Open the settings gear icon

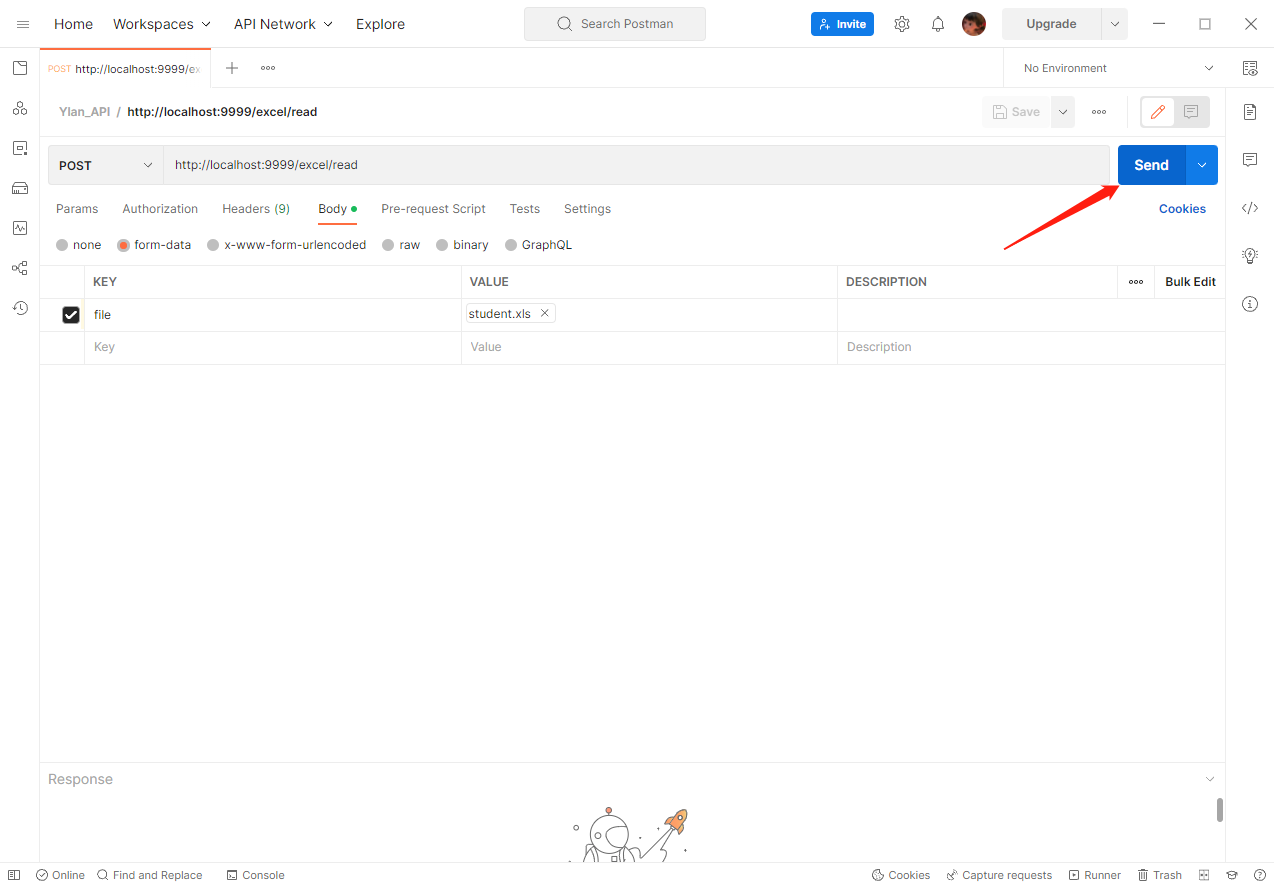pos(902,24)
